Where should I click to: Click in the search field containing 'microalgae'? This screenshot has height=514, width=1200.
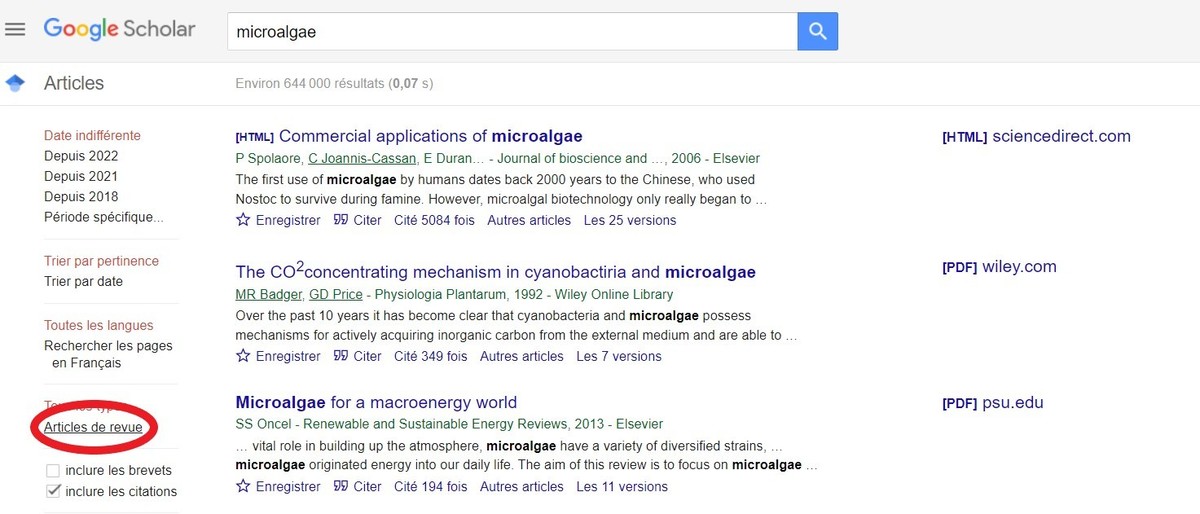510,32
